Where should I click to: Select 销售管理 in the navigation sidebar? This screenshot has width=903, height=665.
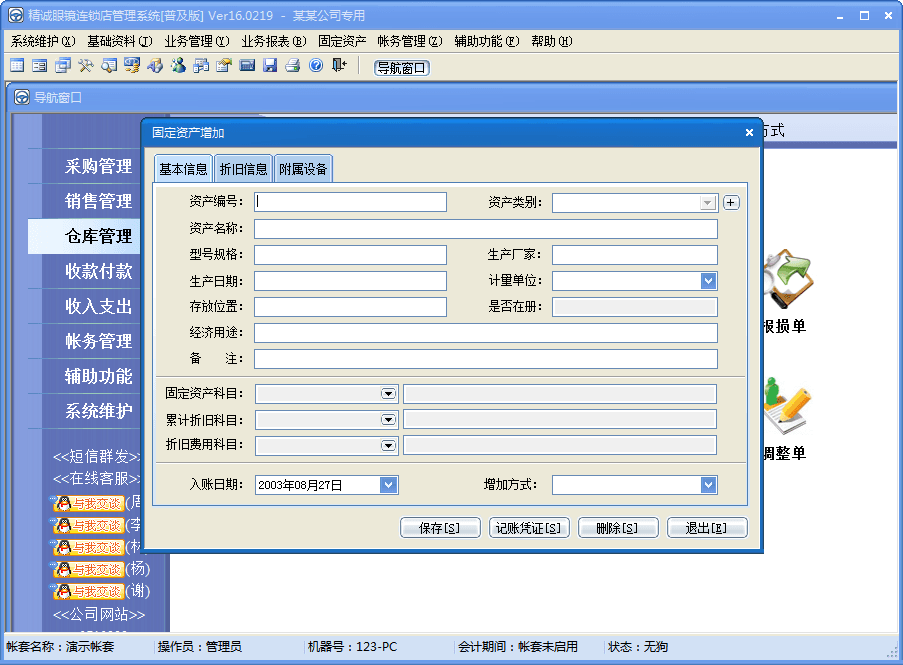coord(98,201)
